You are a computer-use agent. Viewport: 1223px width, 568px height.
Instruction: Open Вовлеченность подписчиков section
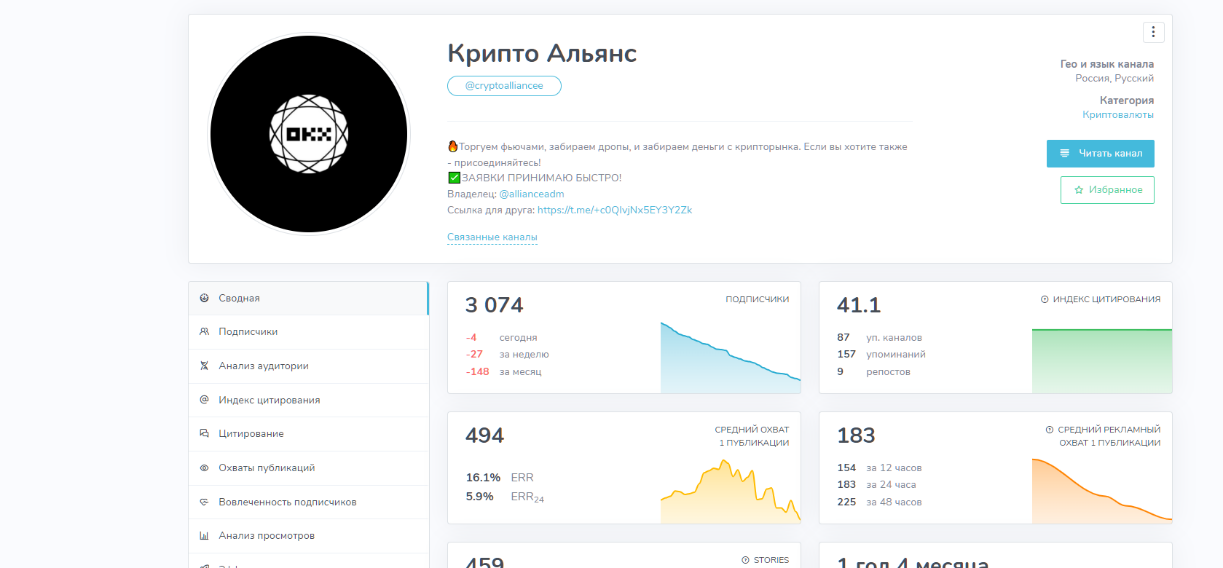[x=308, y=502]
